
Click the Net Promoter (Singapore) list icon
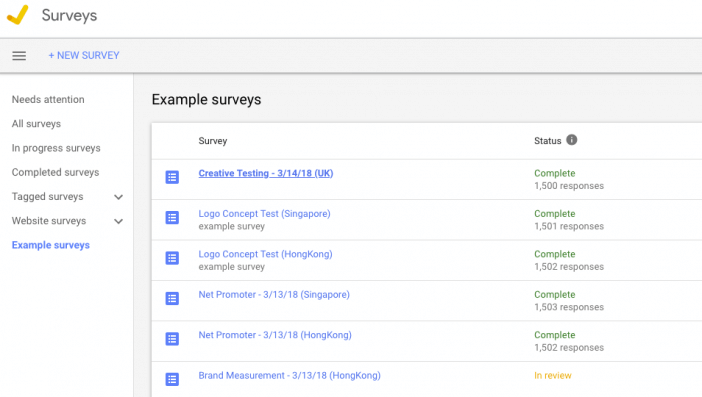[x=172, y=299]
